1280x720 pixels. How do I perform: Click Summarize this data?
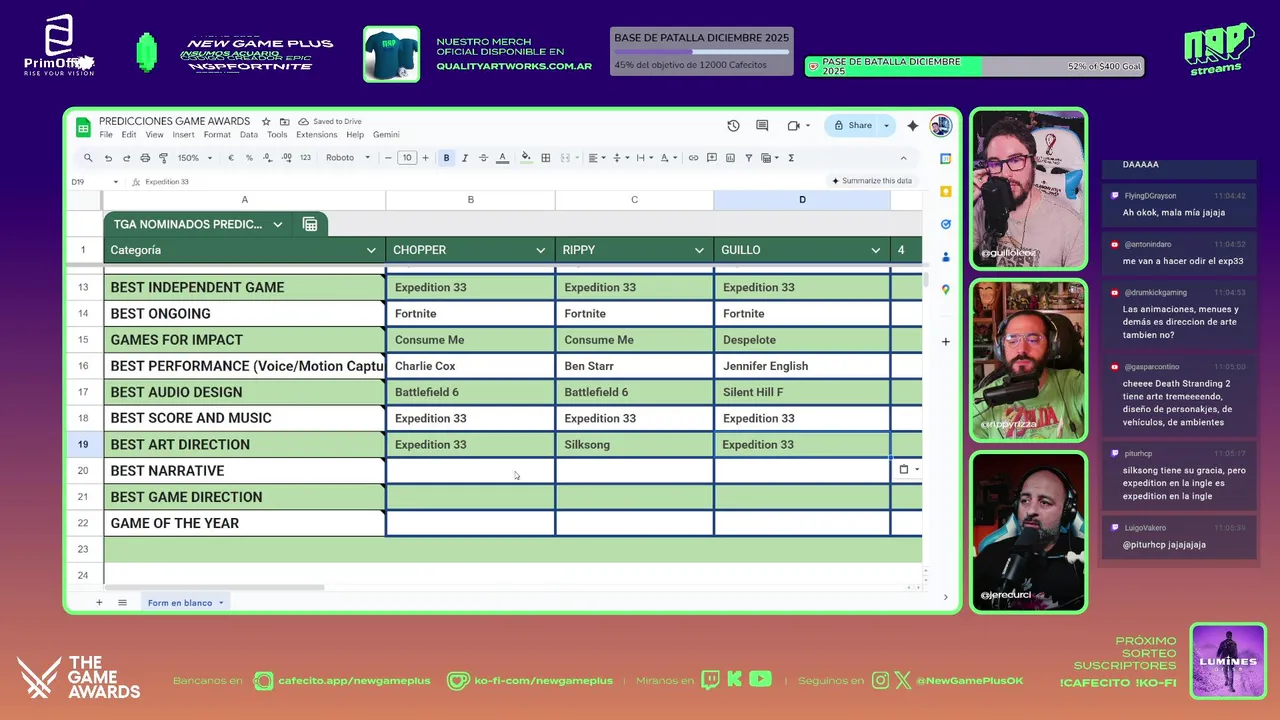(872, 181)
